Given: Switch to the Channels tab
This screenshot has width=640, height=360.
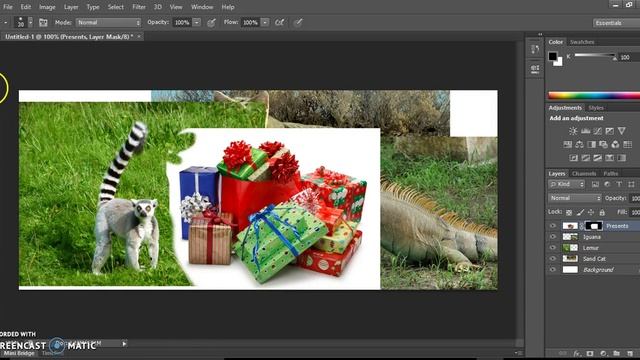Looking at the screenshot, I should pyautogui.click(x=584, y=173).
